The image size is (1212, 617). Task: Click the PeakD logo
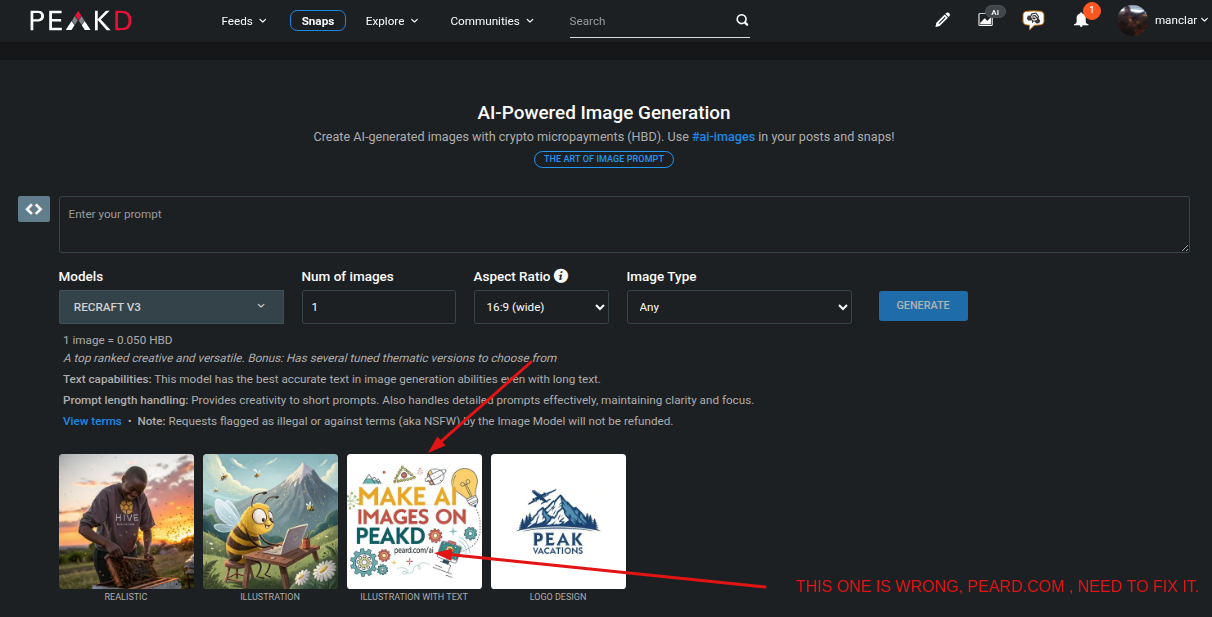pos(80,20)
